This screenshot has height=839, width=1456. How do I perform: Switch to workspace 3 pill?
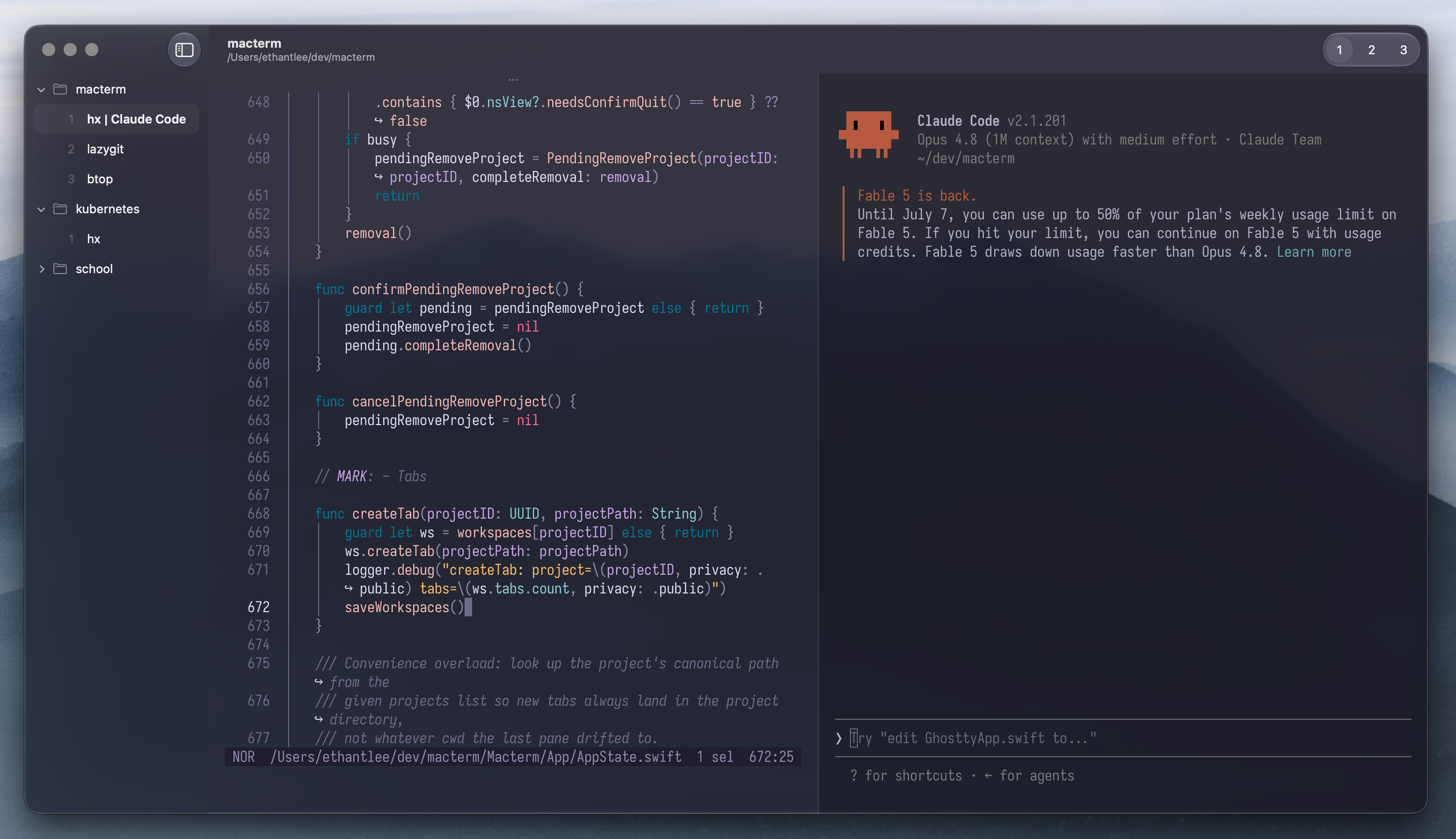pos(1404,50)
